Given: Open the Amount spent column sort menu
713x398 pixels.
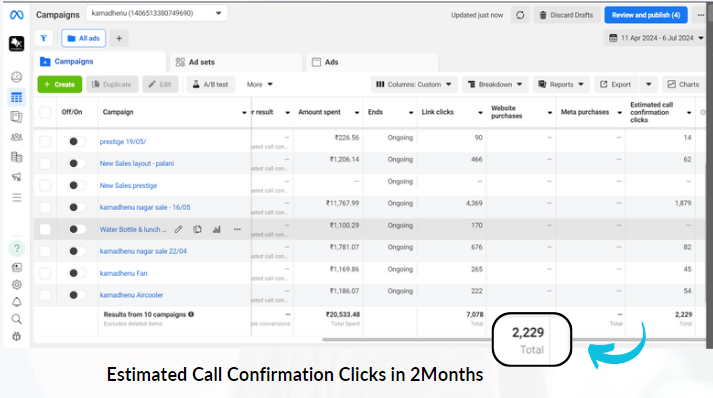Looking at the screenshot, I should [x=357, y=112].
